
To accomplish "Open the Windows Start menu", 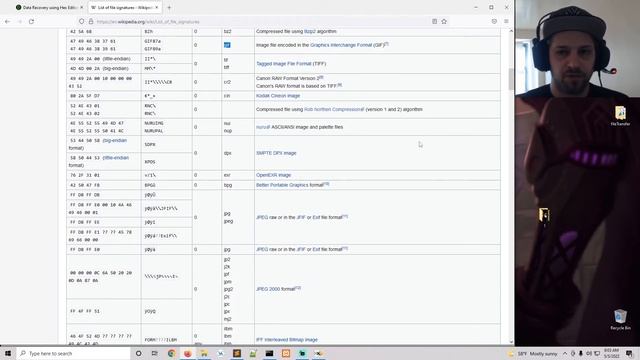I will pyautogui.click(x=8, y=353).
